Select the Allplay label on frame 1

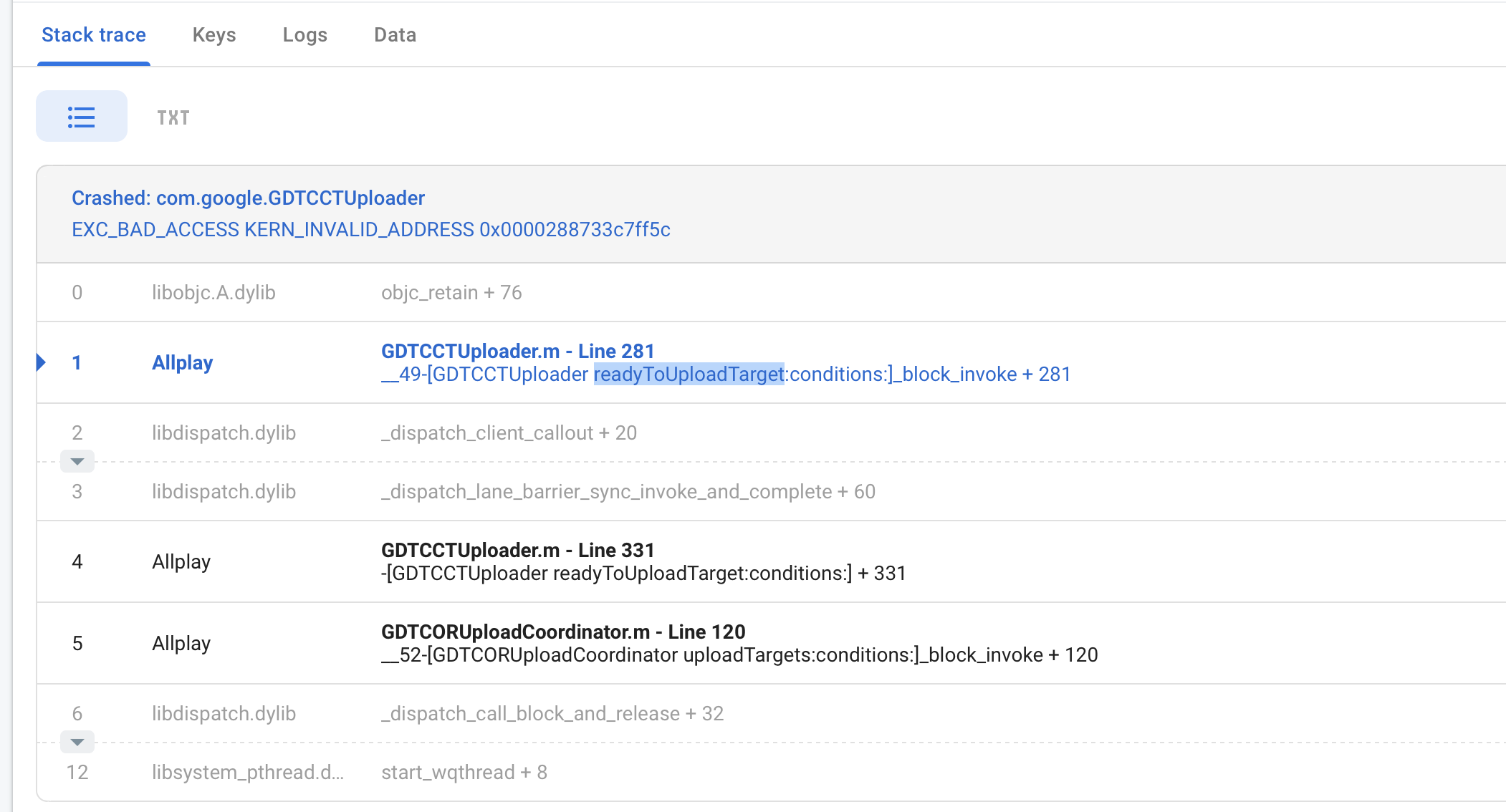[181, 362]
